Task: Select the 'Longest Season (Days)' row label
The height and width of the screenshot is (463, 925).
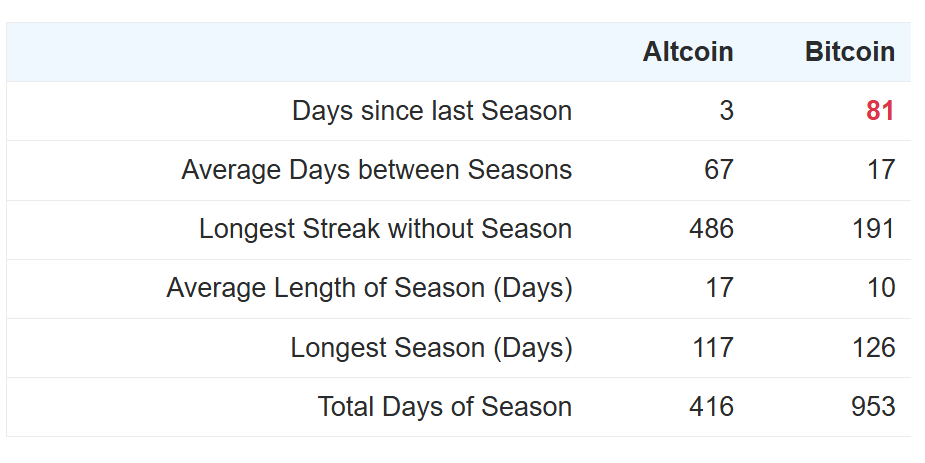Action: pos(431,348)
